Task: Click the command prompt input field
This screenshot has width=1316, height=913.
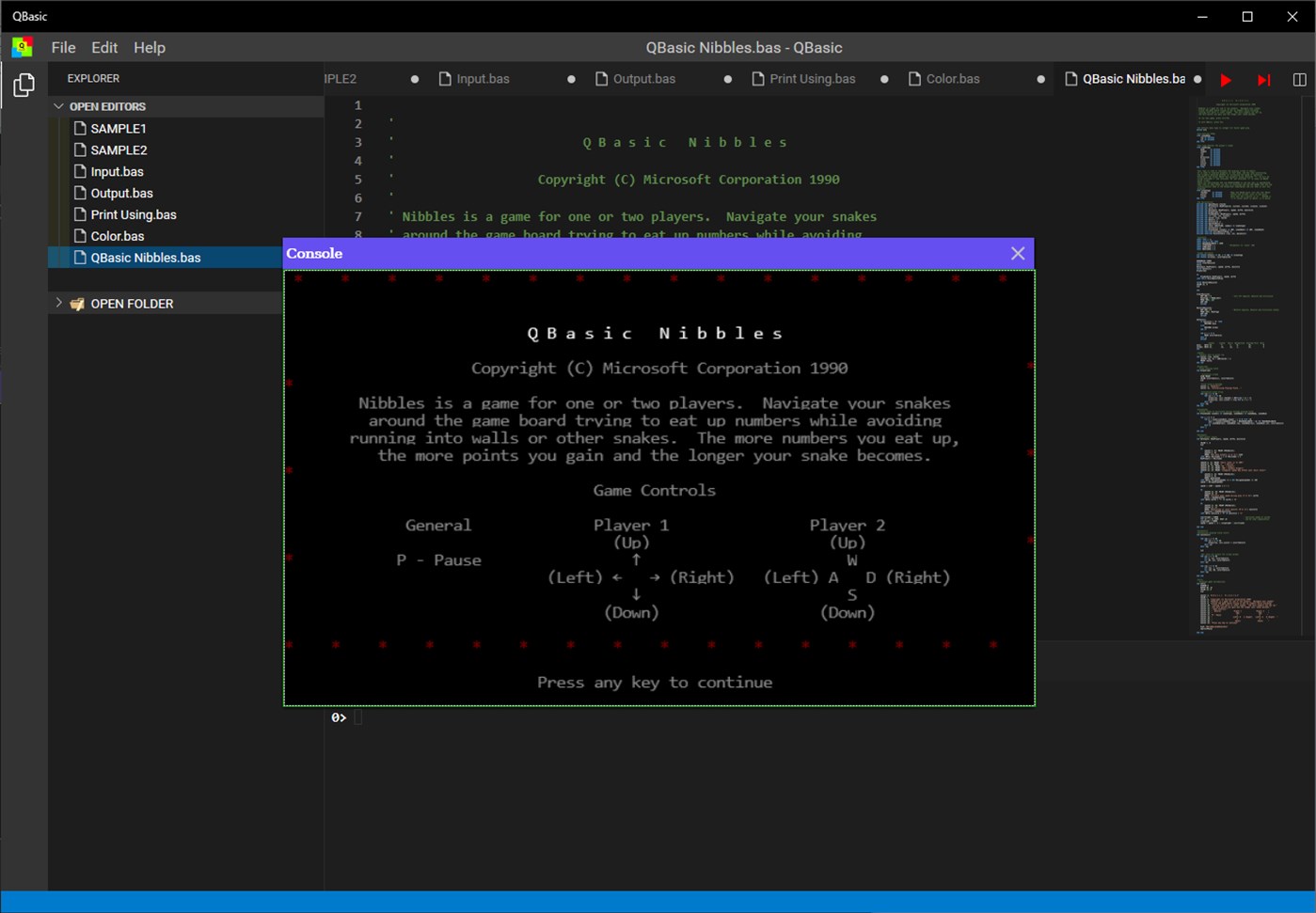Action: coord(358,717)
